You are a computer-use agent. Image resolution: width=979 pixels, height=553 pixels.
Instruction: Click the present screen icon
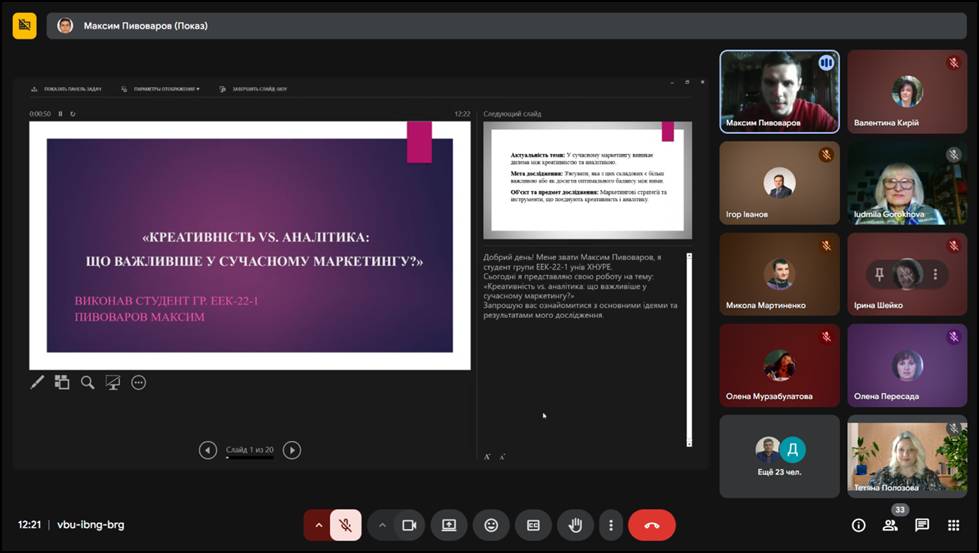tap(449, 525)
